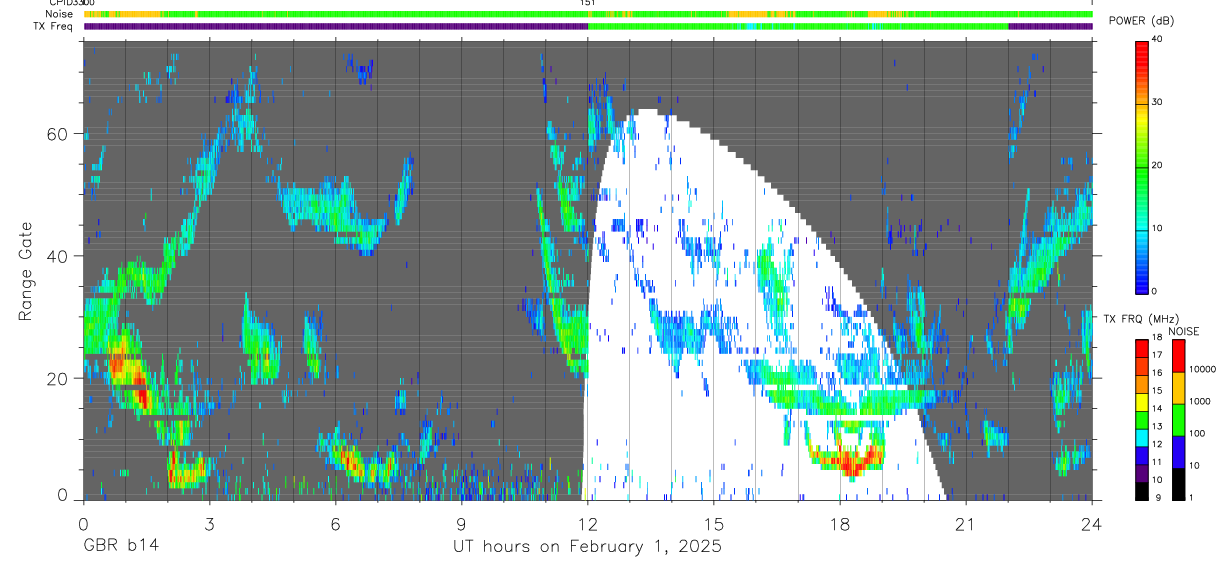Click the 'GBR b14' radar label

coord(120,547)
